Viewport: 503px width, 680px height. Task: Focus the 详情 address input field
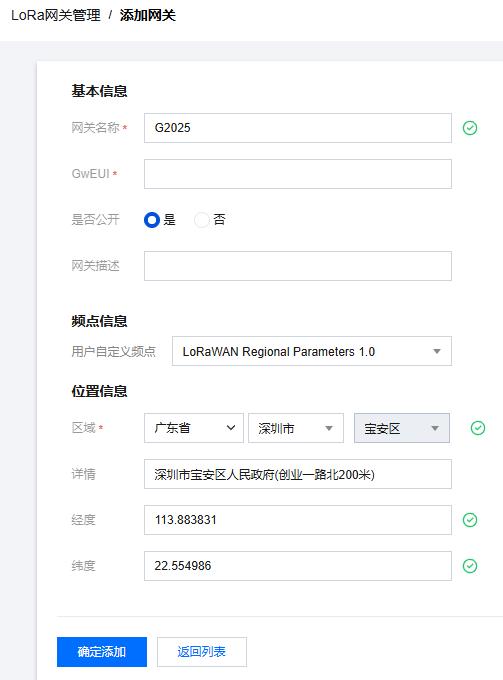click(298, 474)
